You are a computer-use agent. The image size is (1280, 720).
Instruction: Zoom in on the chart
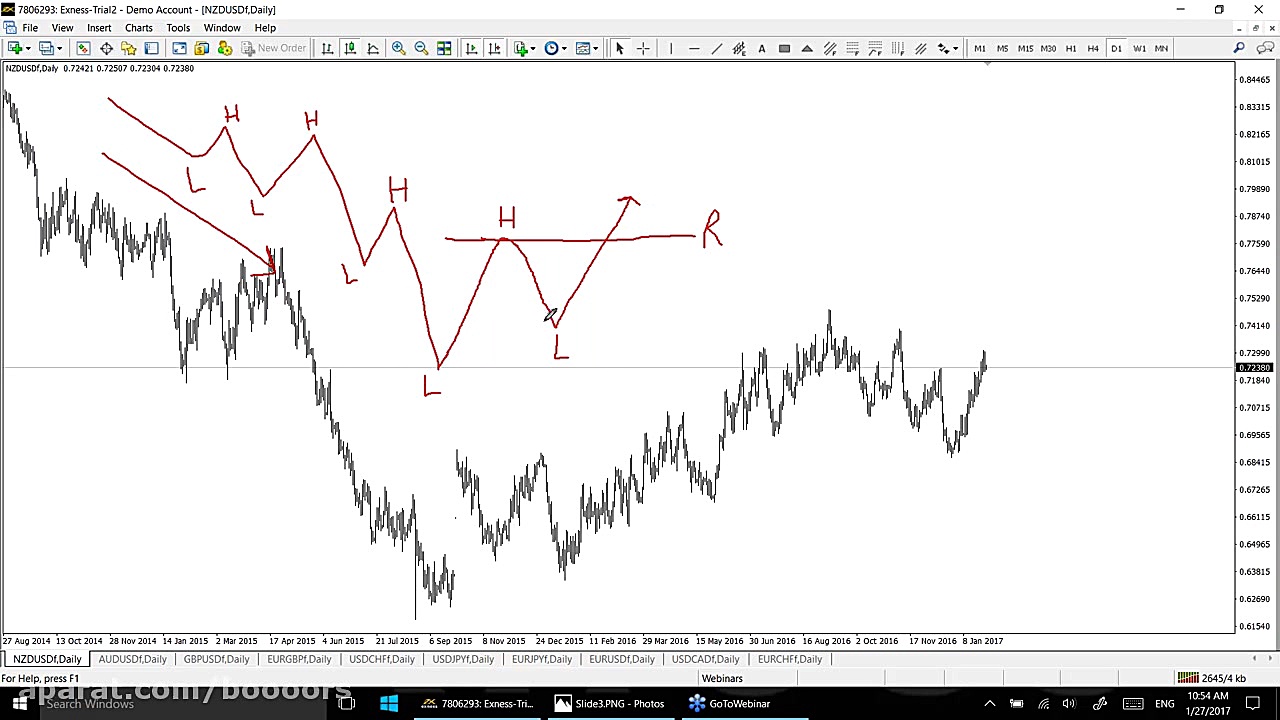click(398, 48)
